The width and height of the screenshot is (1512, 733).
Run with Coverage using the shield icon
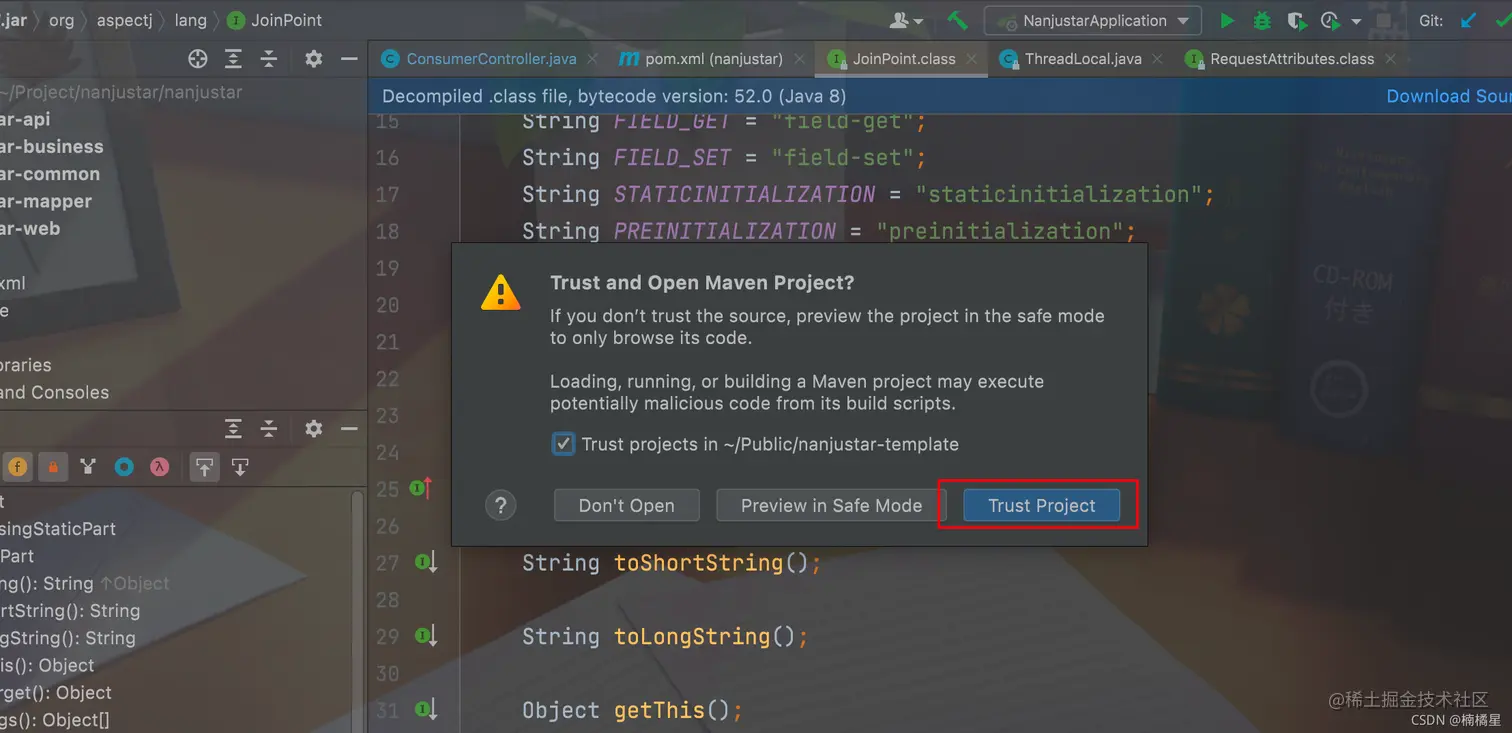tap(1296, 20)
